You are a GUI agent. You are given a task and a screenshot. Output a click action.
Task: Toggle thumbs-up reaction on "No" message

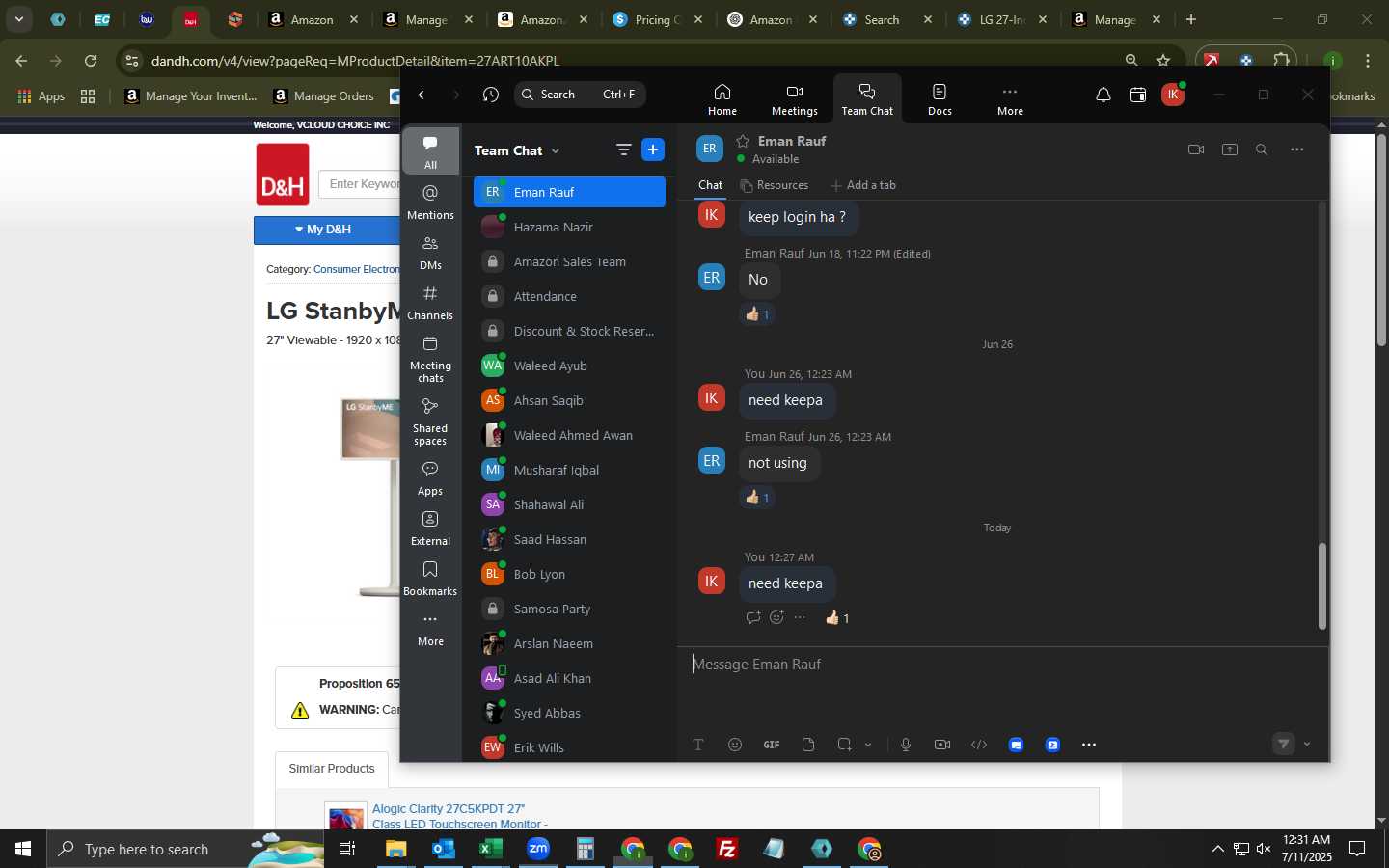[757, 314]
